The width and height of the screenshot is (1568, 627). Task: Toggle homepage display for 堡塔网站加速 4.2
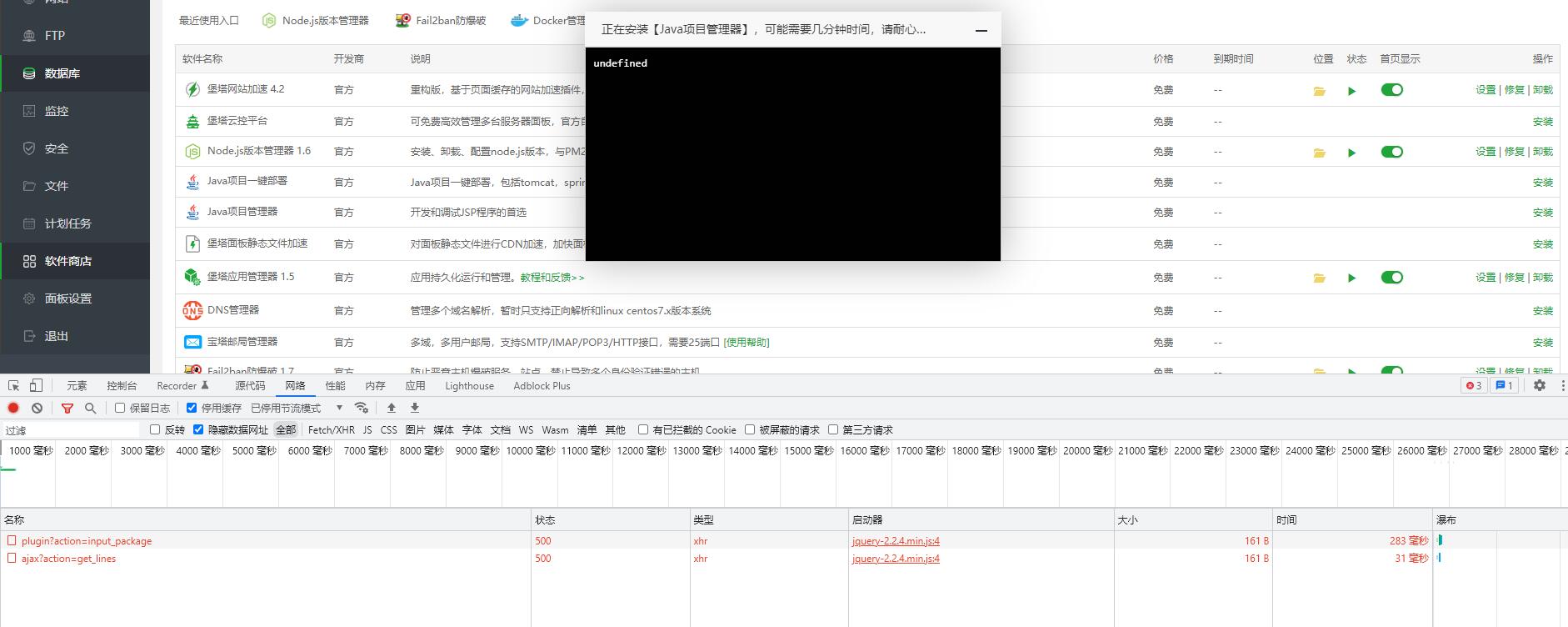pyautogui.click(x=1391, y=90)
